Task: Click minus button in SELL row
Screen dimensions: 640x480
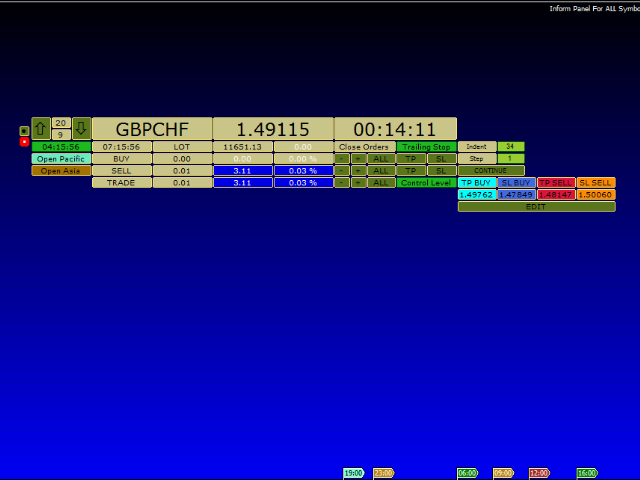Action: pos(342,171)
